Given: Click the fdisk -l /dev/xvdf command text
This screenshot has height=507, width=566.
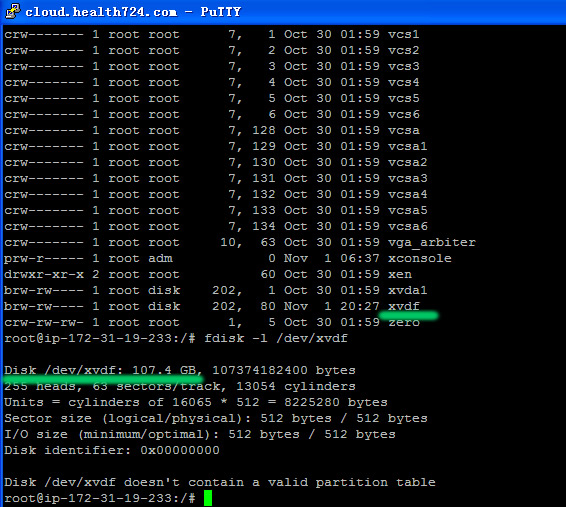Looking at the screenshot, I should coord(276,338).
